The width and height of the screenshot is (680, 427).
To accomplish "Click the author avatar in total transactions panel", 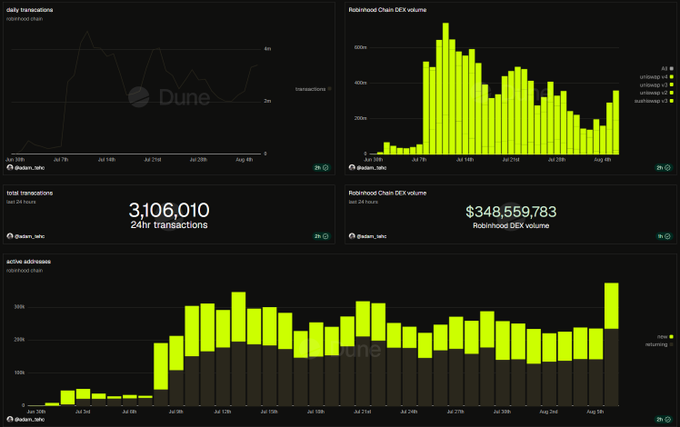I will (x=10, y=236).
